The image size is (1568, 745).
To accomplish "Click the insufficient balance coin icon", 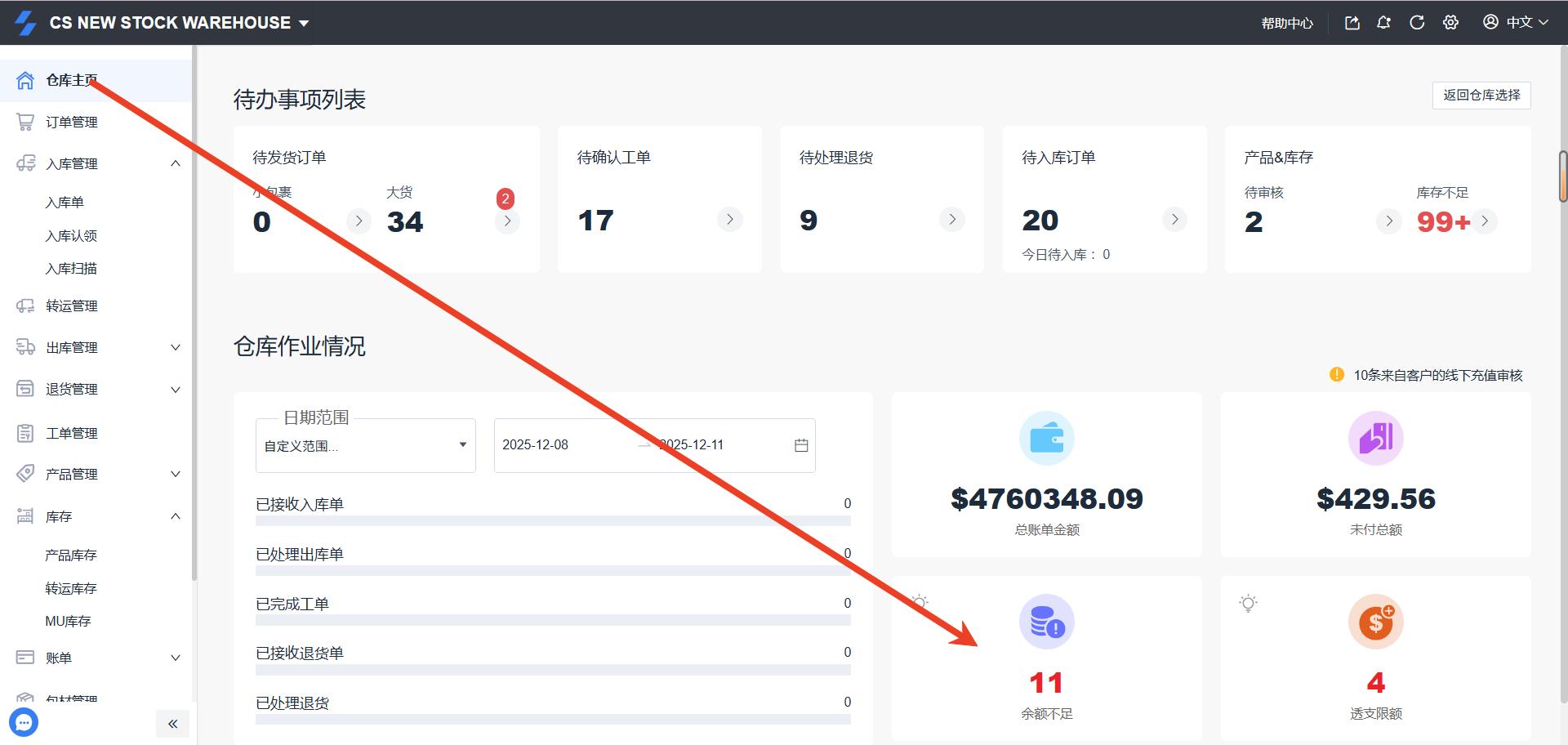I will pos(1046,622).
